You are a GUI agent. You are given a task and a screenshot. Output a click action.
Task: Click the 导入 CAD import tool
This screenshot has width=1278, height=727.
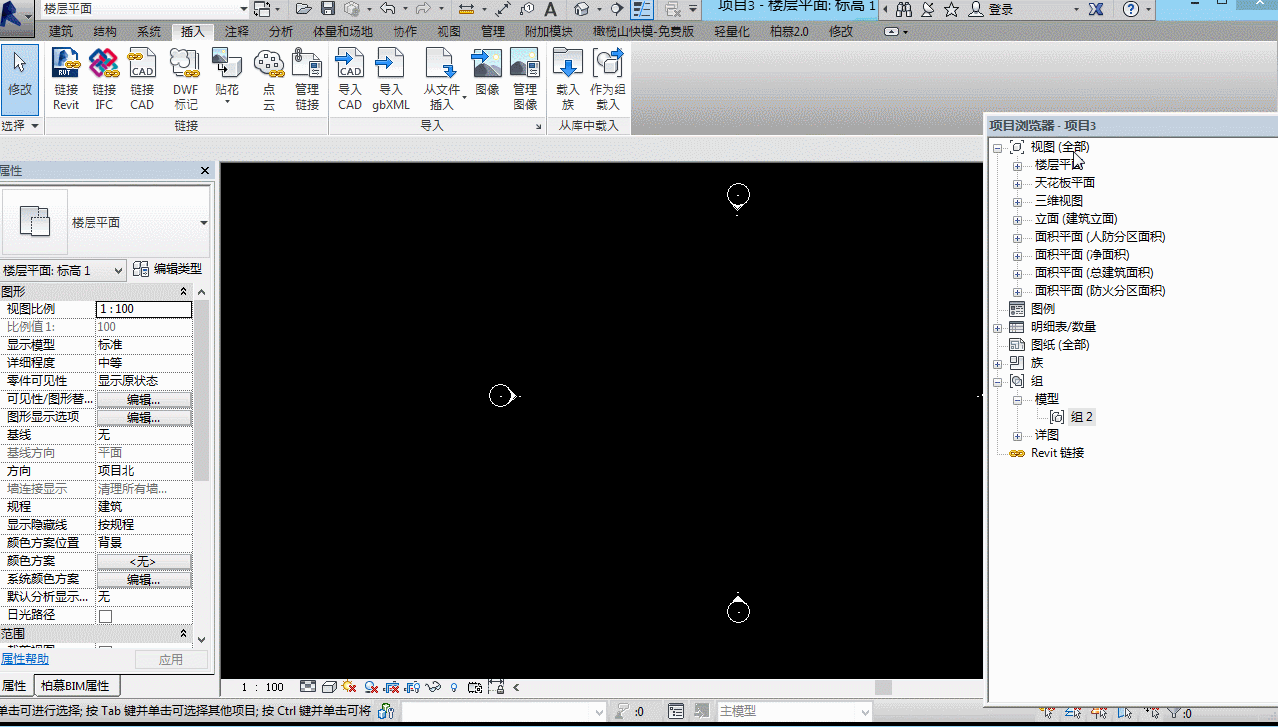(350, 78)
